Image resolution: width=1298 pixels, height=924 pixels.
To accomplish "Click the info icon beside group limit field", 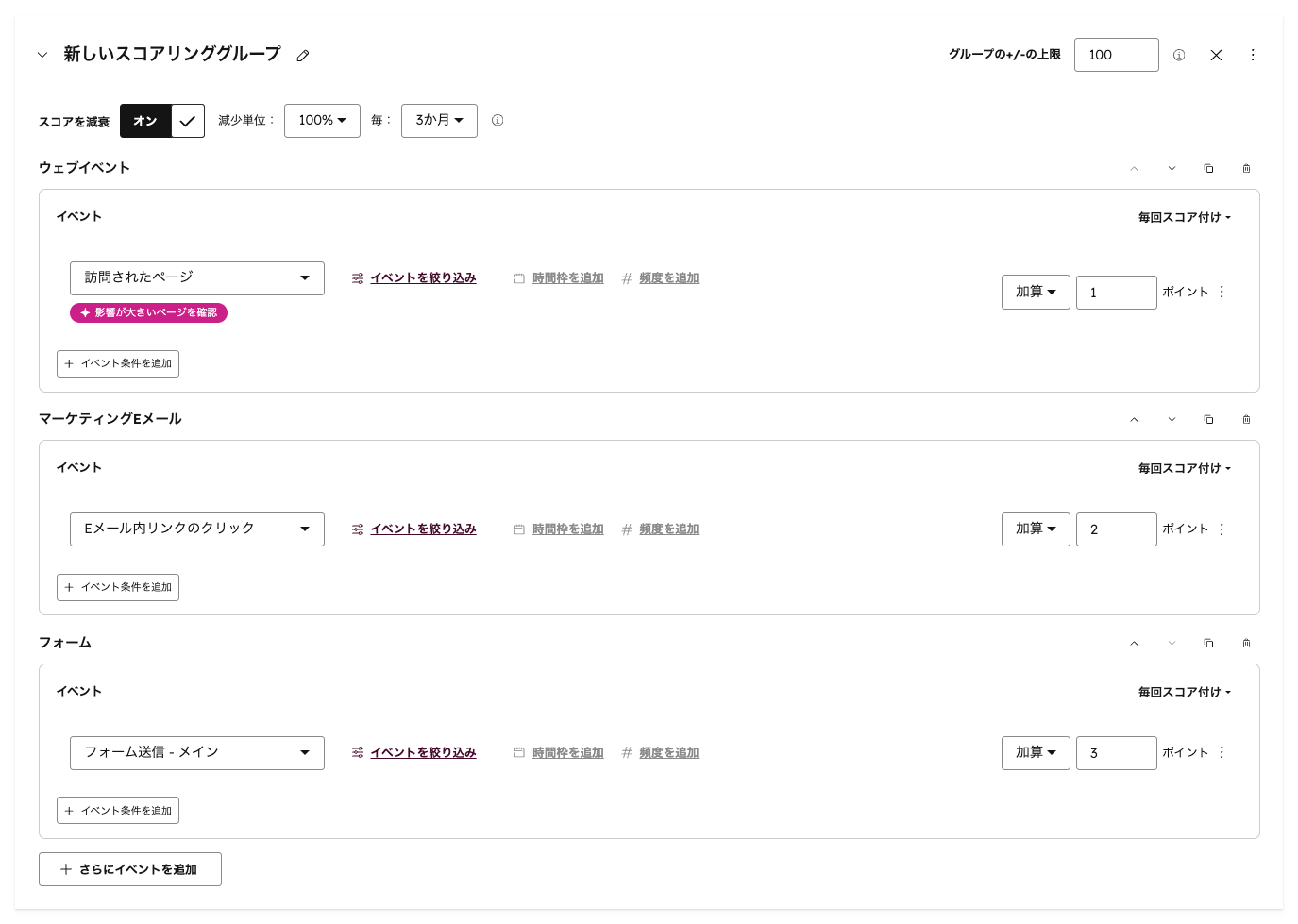I will click(x=1179, y=55).
